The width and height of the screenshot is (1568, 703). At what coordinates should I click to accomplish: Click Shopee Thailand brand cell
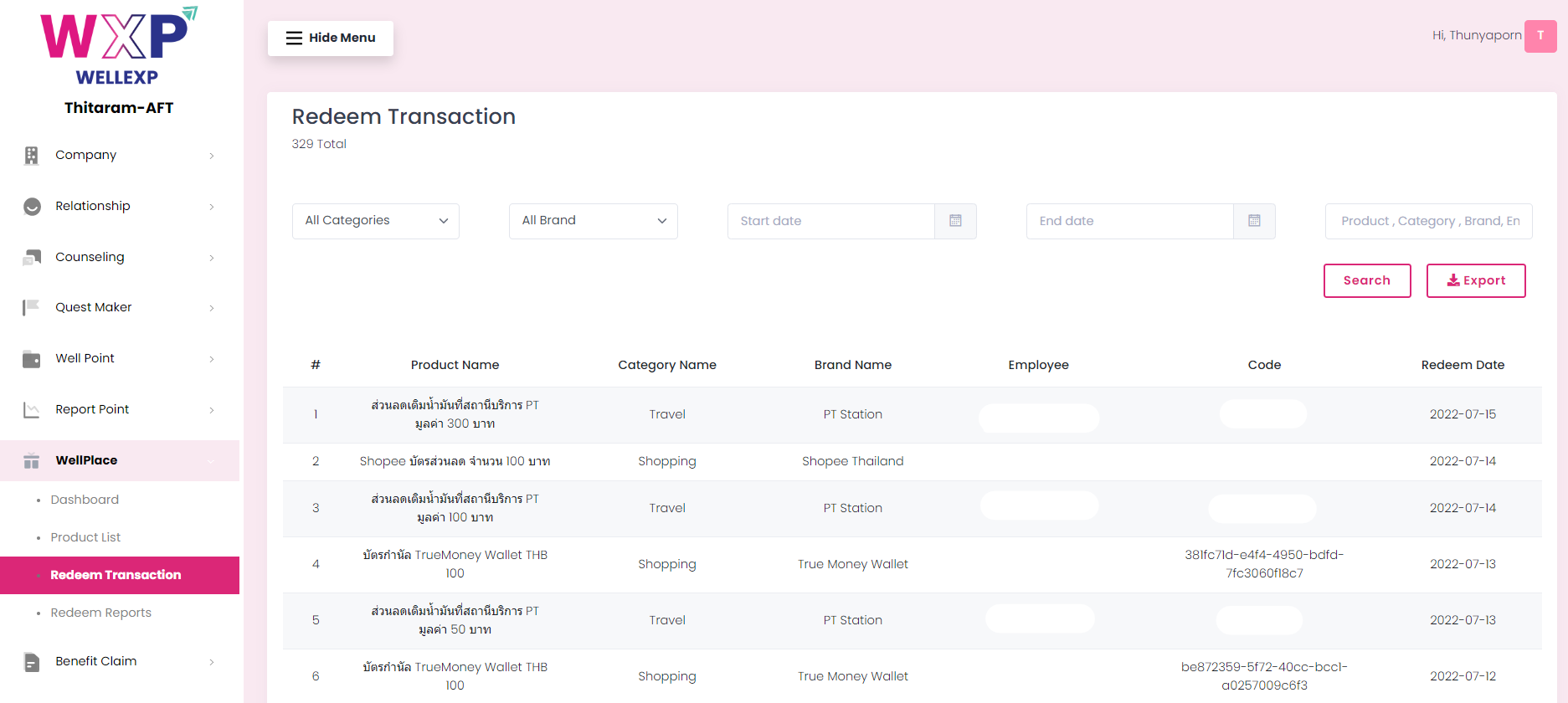pos(853,461)
